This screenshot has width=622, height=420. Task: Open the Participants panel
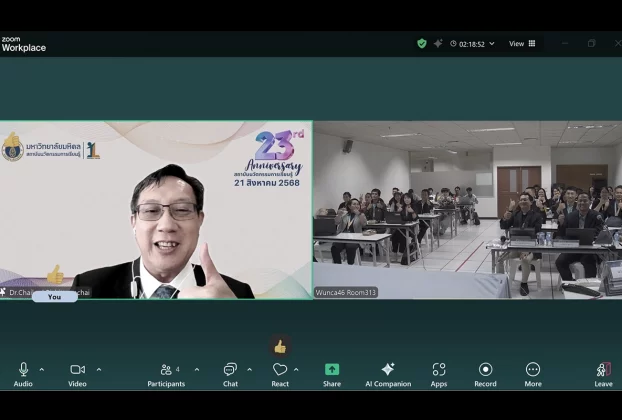tap(166, 374)
